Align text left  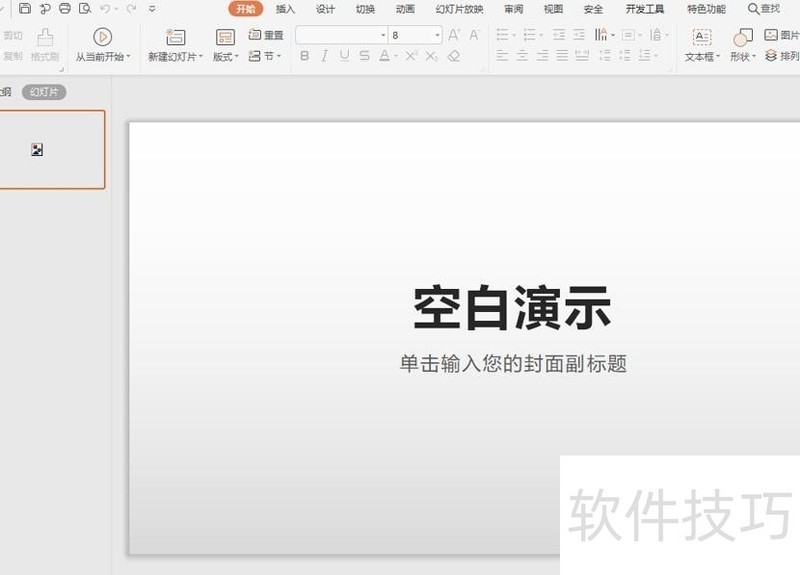pyautogui.click(x=503, y=56)
